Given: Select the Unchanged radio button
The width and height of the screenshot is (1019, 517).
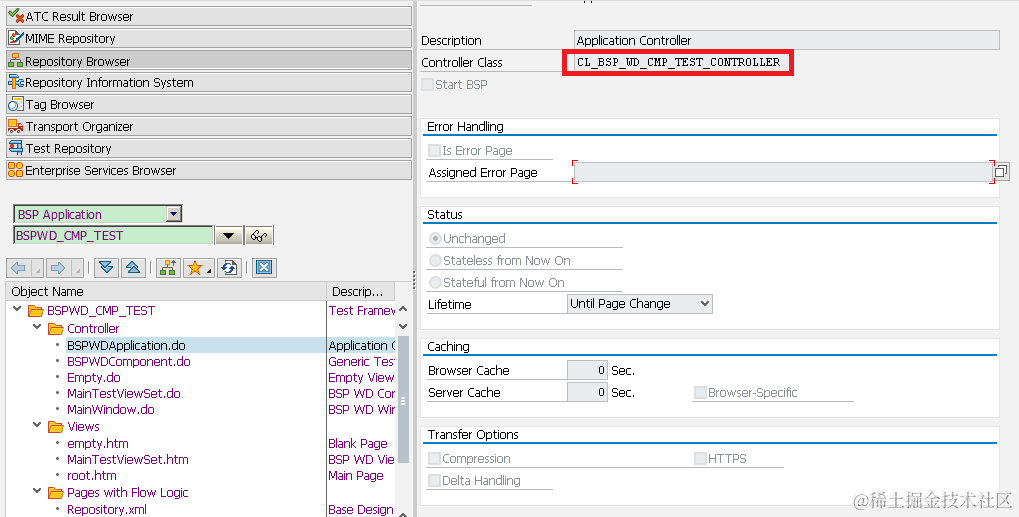Looking at the screenshot, I should (435, 238).
